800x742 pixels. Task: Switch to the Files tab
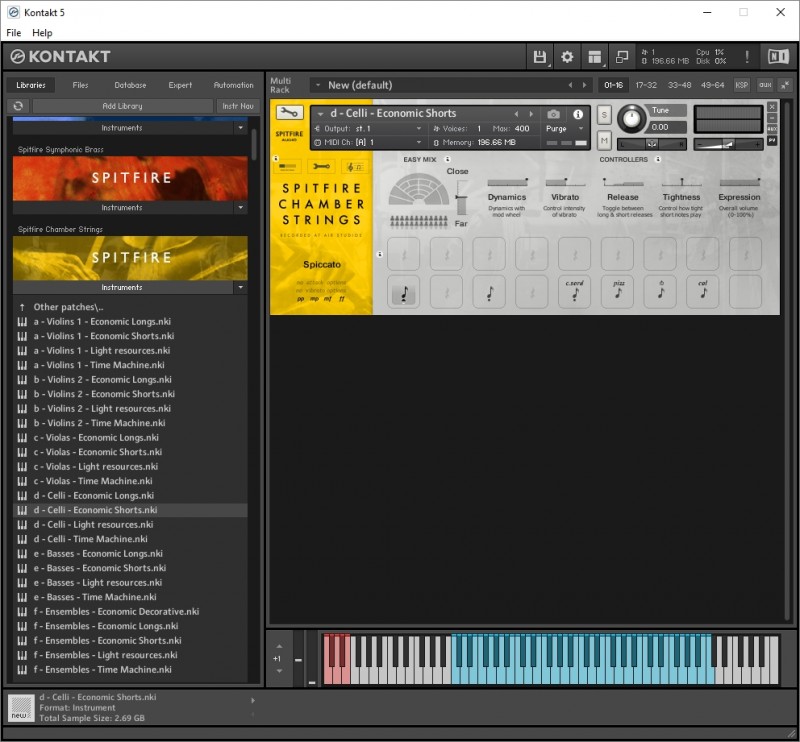click(x=80, y=85)
